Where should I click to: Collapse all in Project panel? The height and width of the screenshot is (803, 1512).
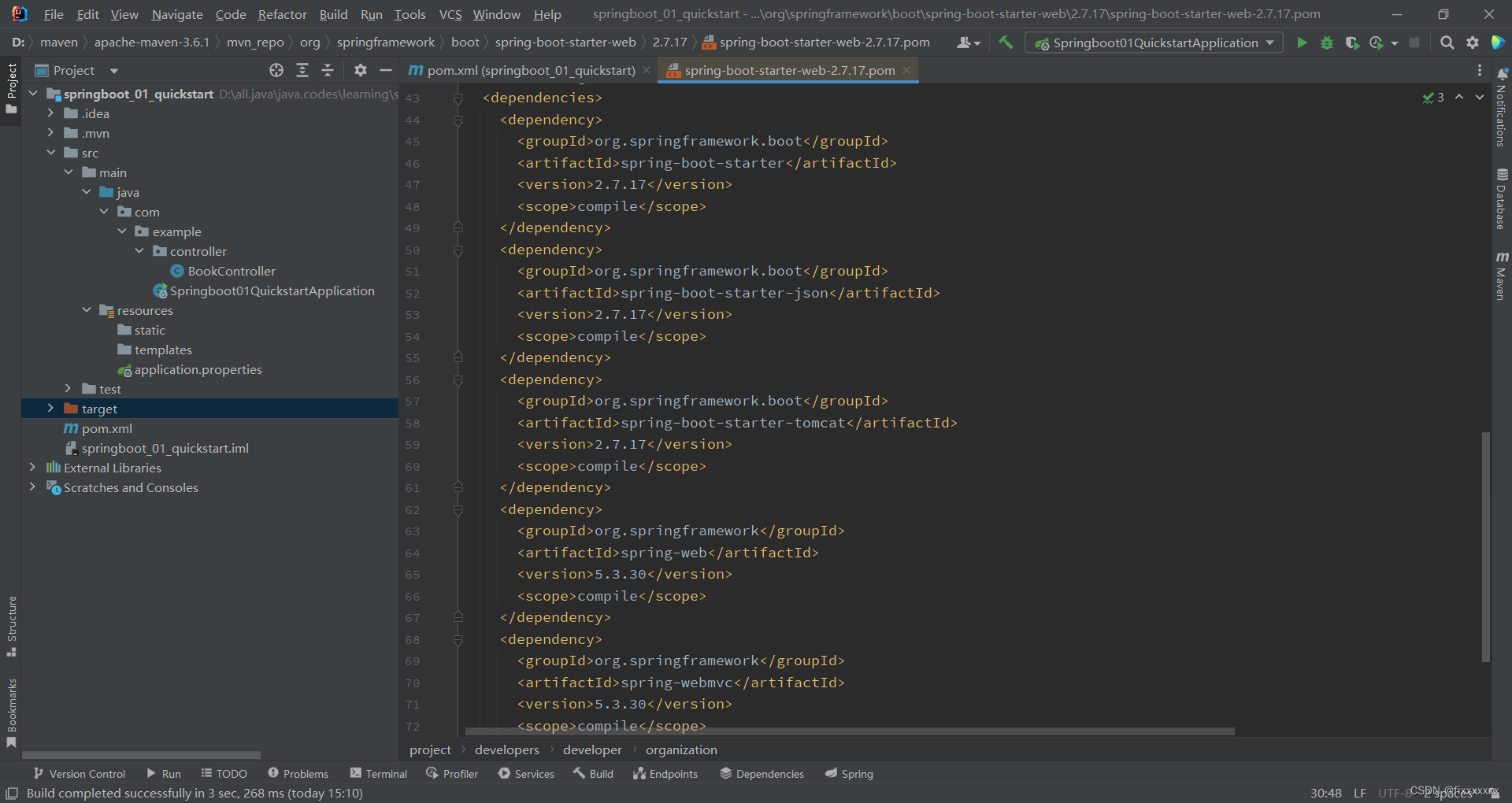[328, 70]
